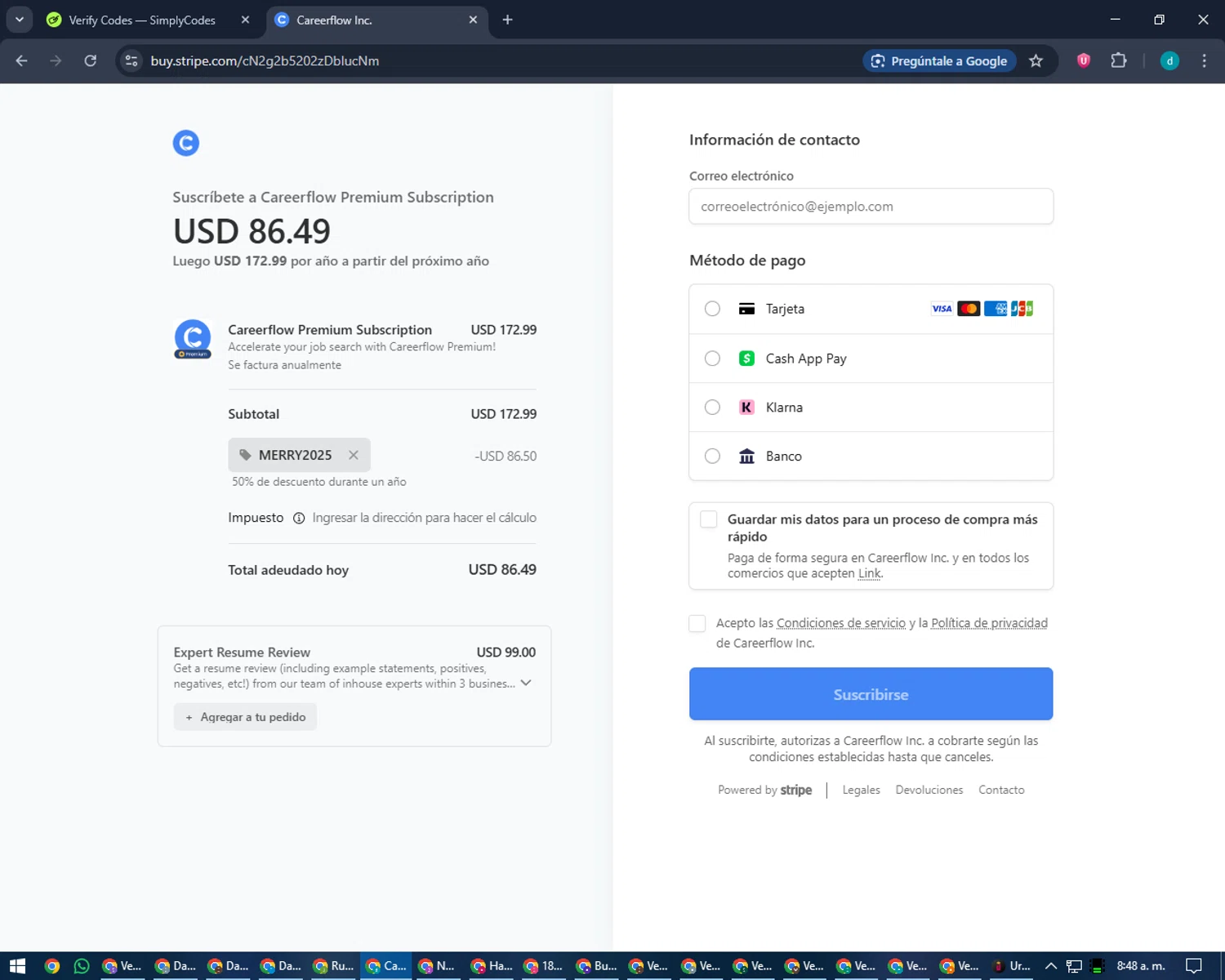The height and width of the screenshot is (980, 1225).
Task: Click "Total adeudado hoy" label
Action: pos(288,570)
